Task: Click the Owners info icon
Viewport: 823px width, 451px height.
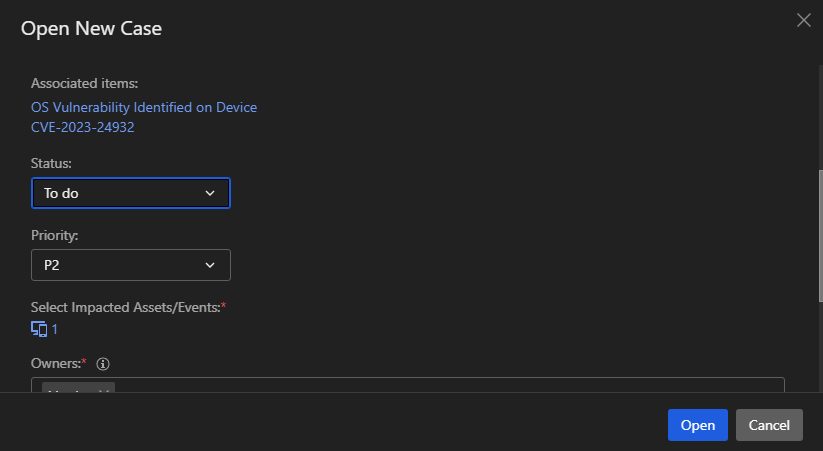Action: 103,364
